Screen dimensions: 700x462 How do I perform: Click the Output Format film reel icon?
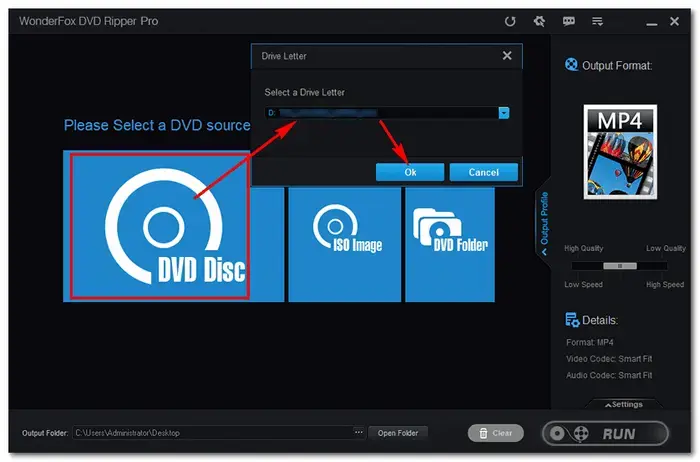571,65
